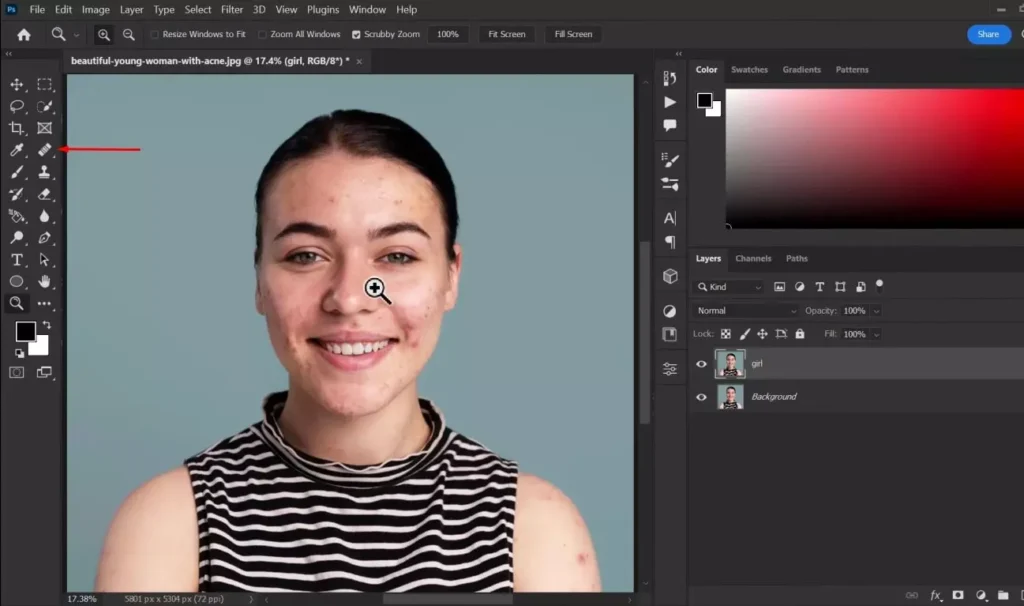This screenshot has height=606, width=1024.
Task: Hide the girl layer
Action: tap(701, 364)
